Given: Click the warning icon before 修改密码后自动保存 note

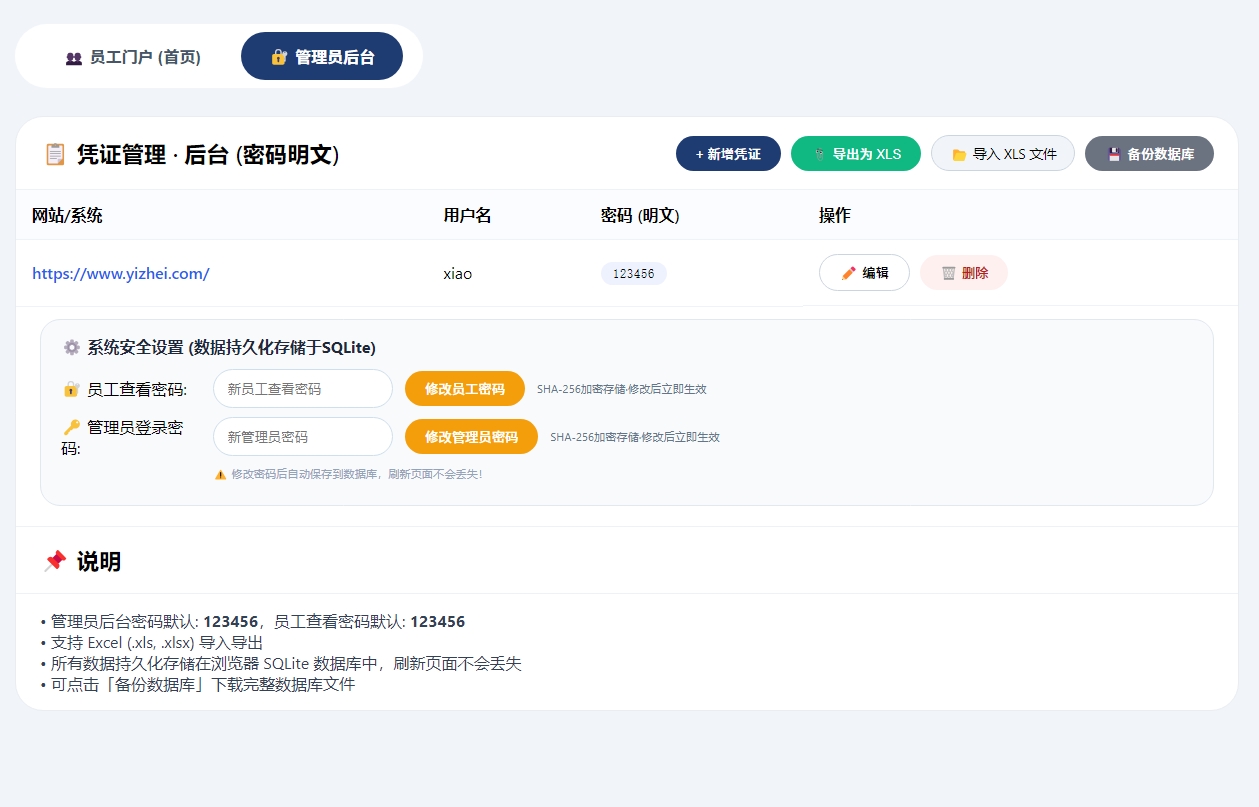Looking at the screenshot, I should pos(221,474).
